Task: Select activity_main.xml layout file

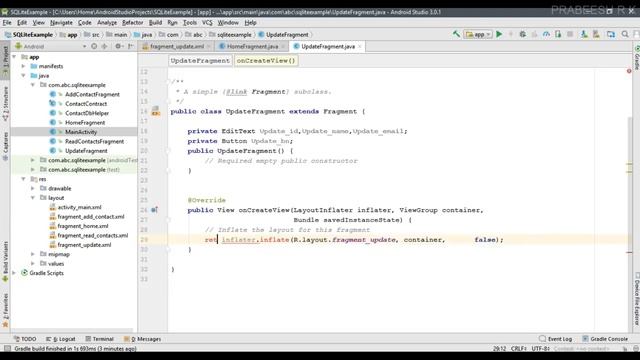Action: coord(79,207)
